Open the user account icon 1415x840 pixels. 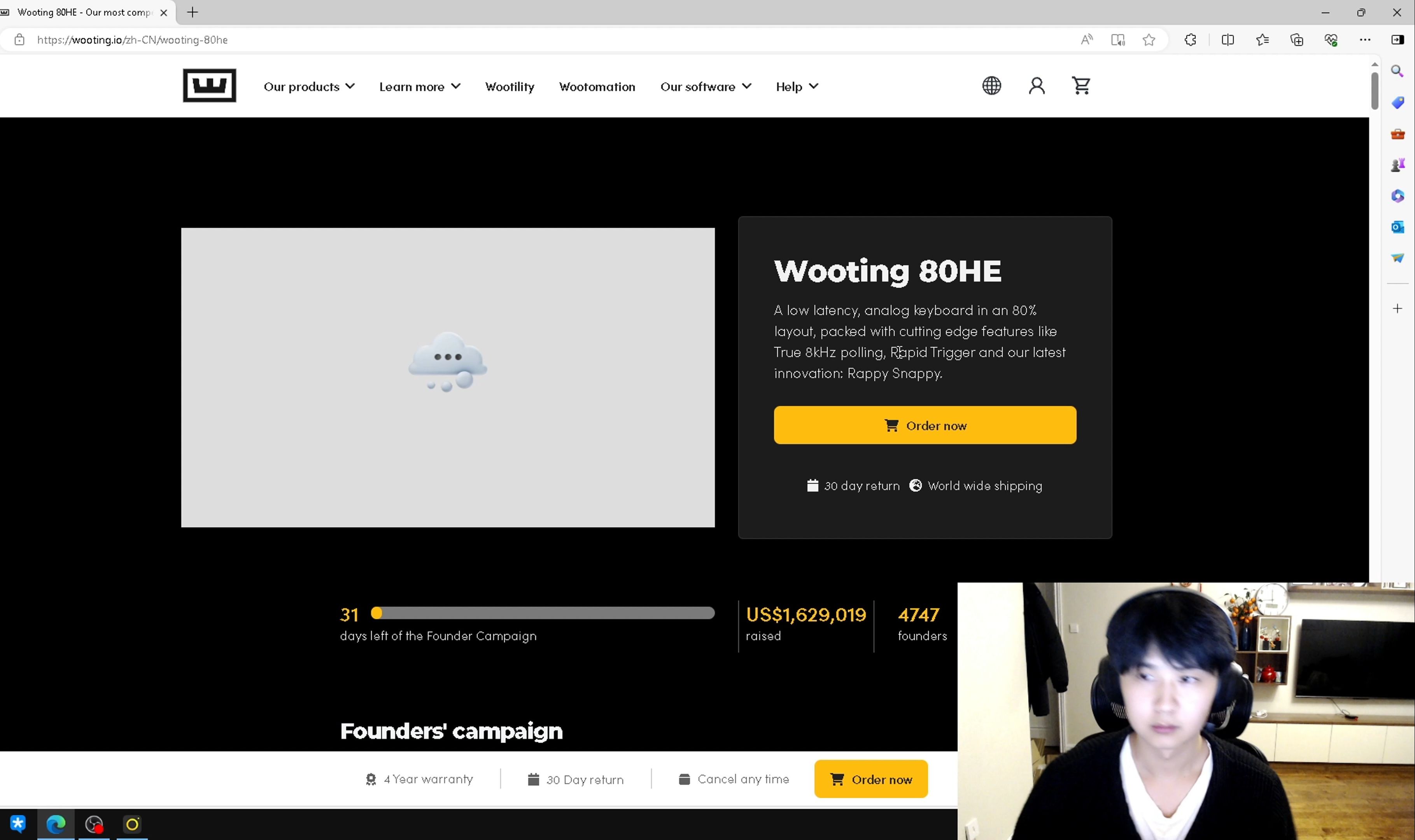(x=1036, y=86)
